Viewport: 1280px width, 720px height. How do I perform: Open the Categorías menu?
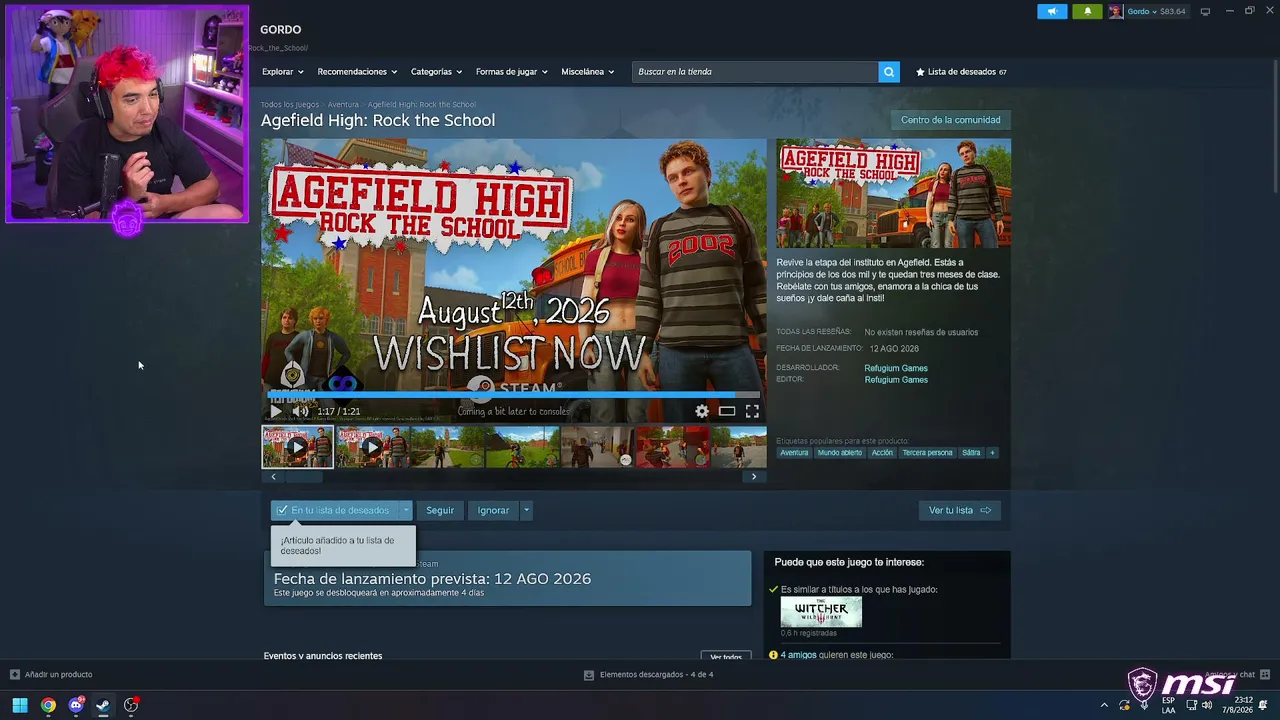point(436,72)
